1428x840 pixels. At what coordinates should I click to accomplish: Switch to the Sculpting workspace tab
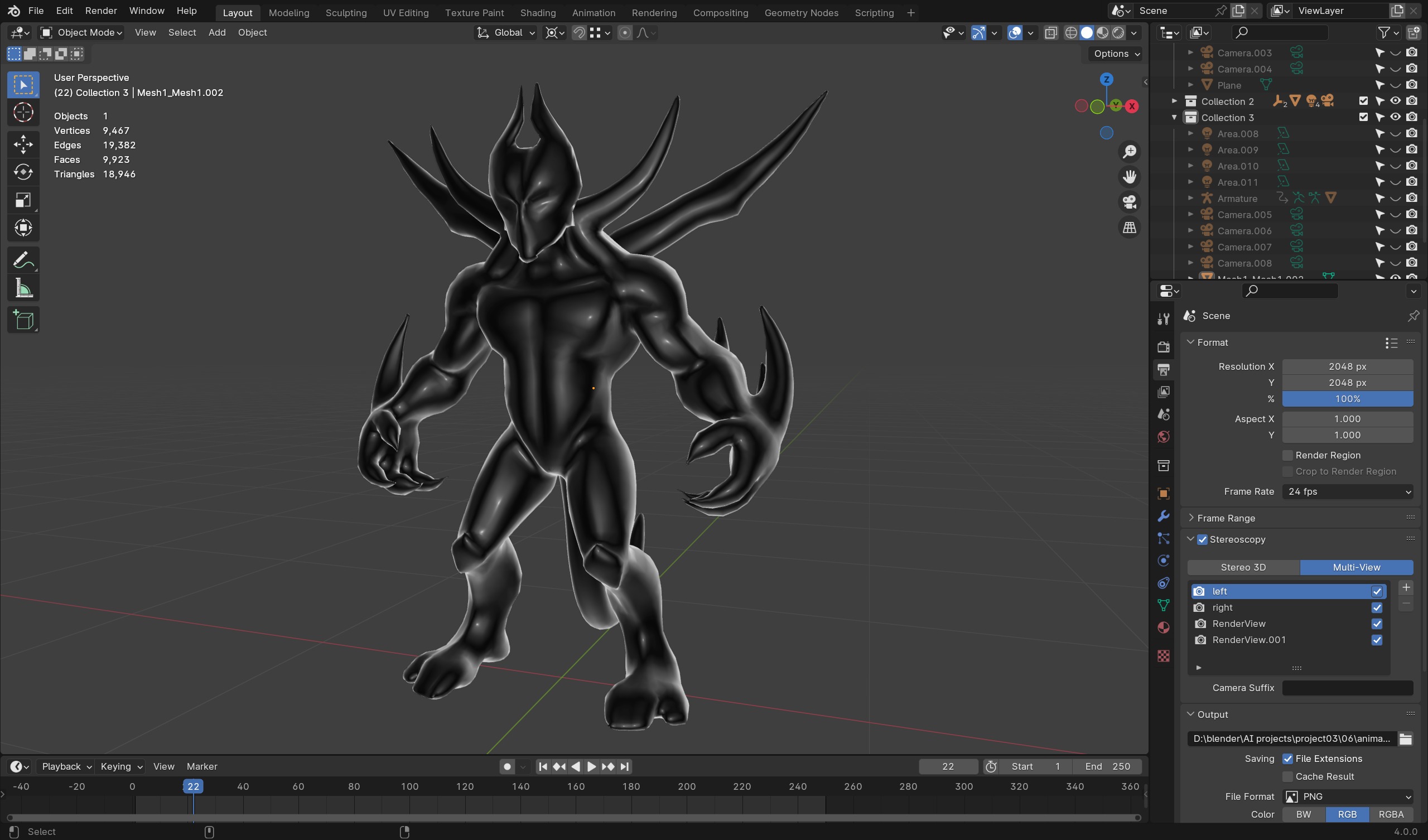coord(346,12)
